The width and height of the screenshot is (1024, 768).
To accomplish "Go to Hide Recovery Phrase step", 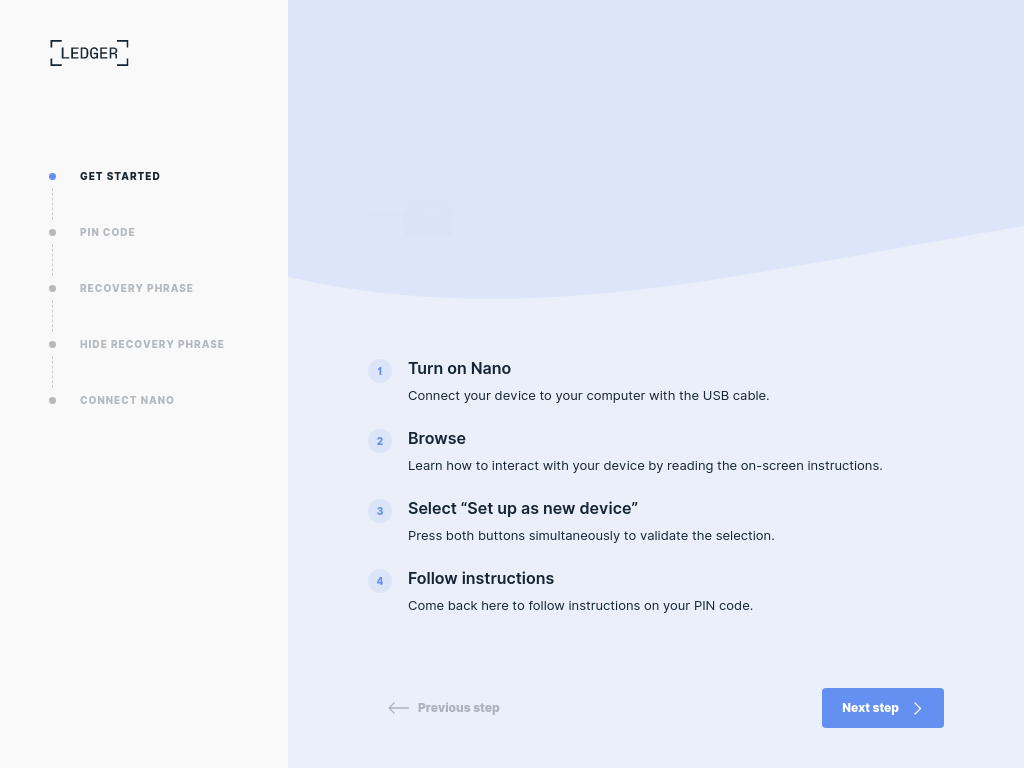I will (x=152, y=344).
